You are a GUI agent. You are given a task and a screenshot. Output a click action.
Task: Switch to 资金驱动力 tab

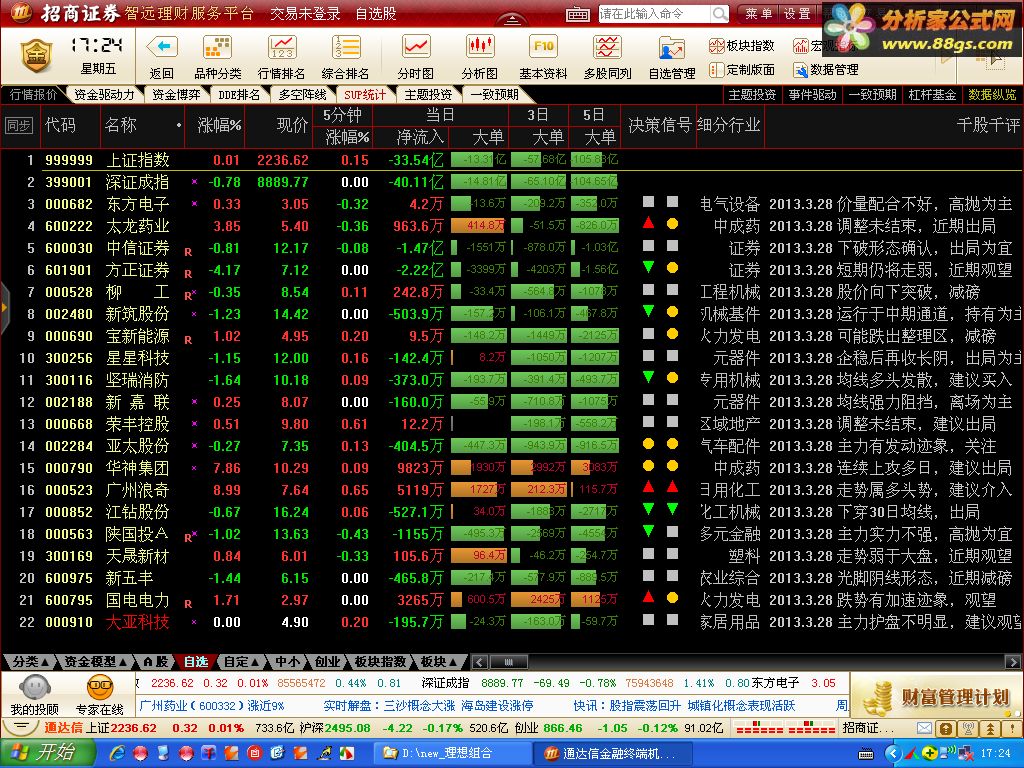(x=104, y=95)
